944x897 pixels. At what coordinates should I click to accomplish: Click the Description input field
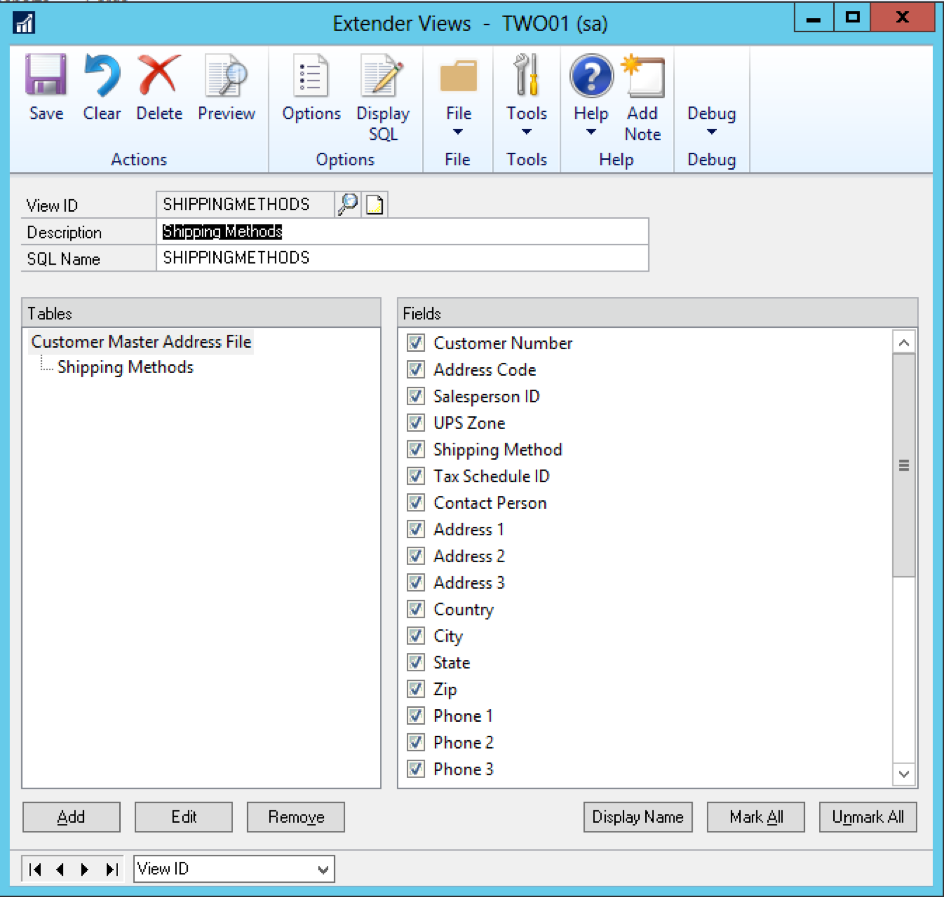(x=402, y=232)
